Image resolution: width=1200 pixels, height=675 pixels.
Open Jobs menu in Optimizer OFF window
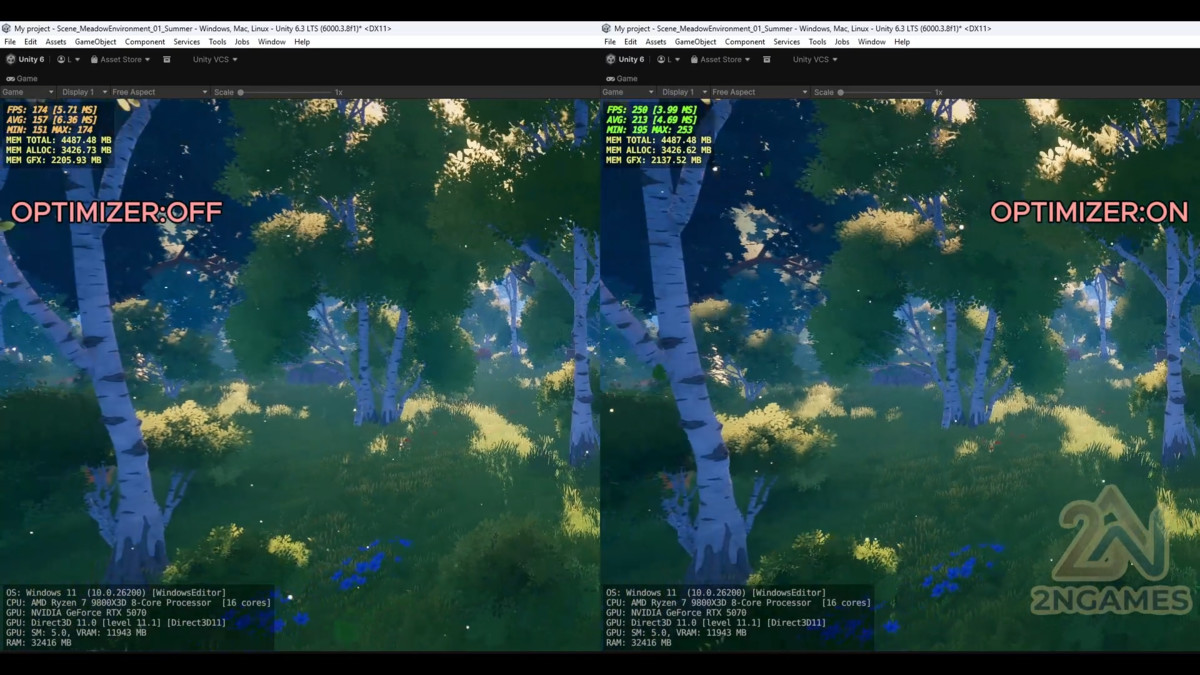[x=242, y=42]
